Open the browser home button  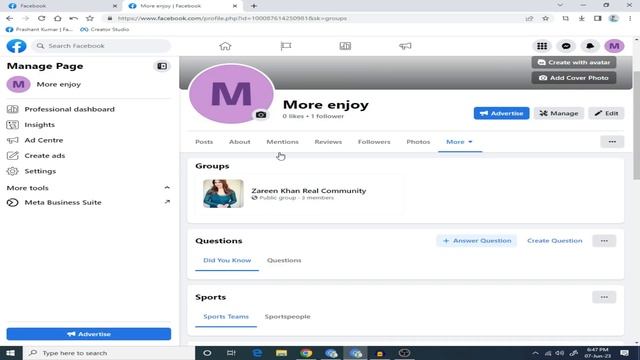(x=58, y=18)
